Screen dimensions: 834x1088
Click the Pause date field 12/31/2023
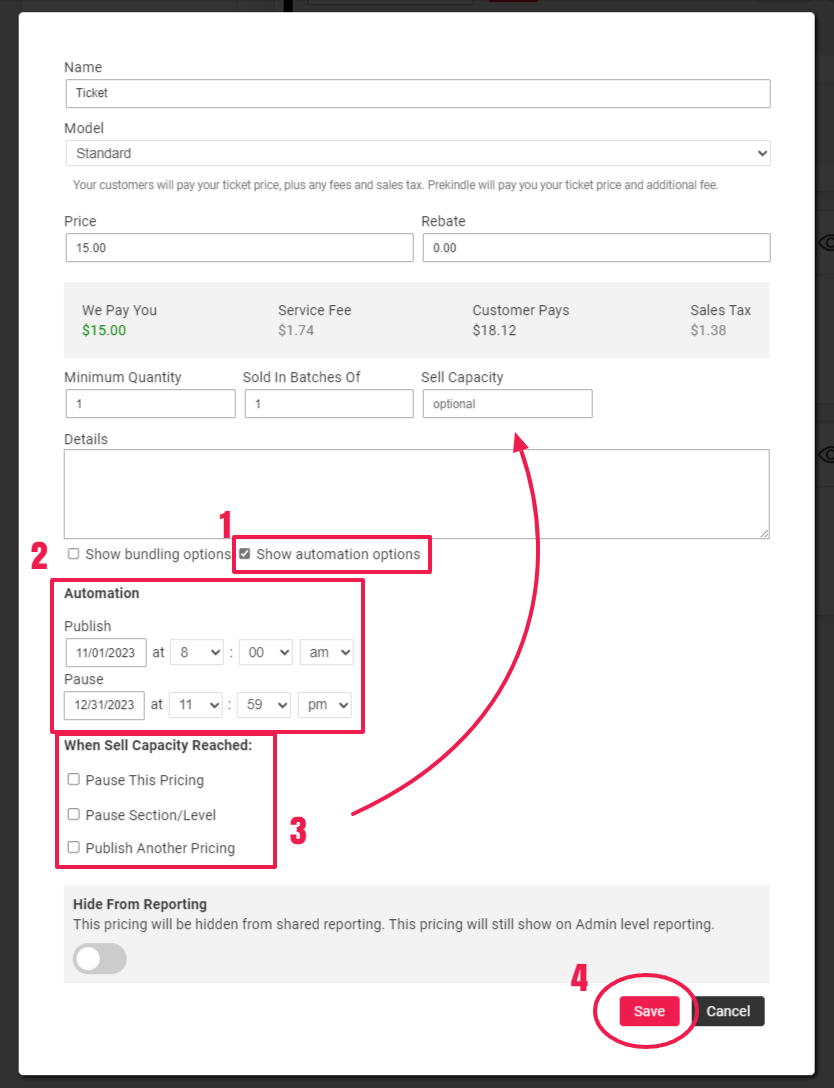coord(105,705)
